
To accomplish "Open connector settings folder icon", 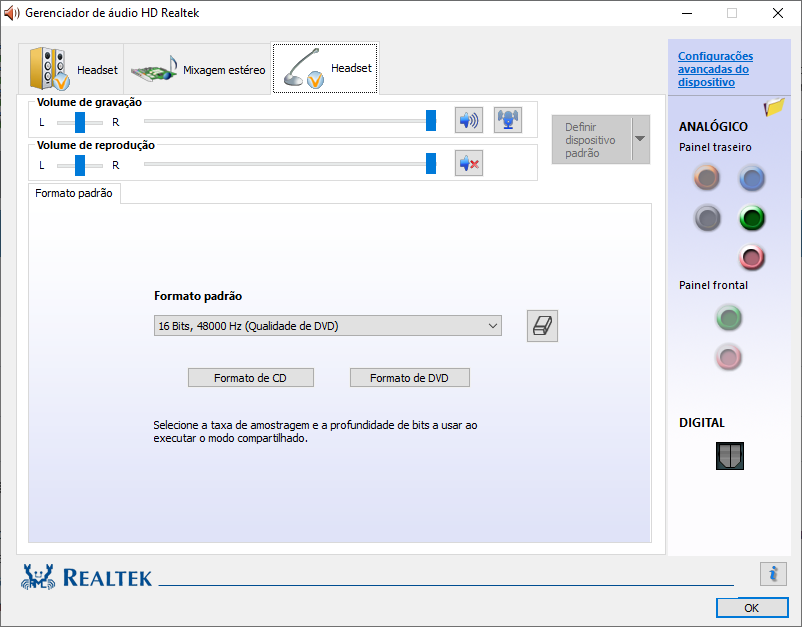I will coord(774,107).
